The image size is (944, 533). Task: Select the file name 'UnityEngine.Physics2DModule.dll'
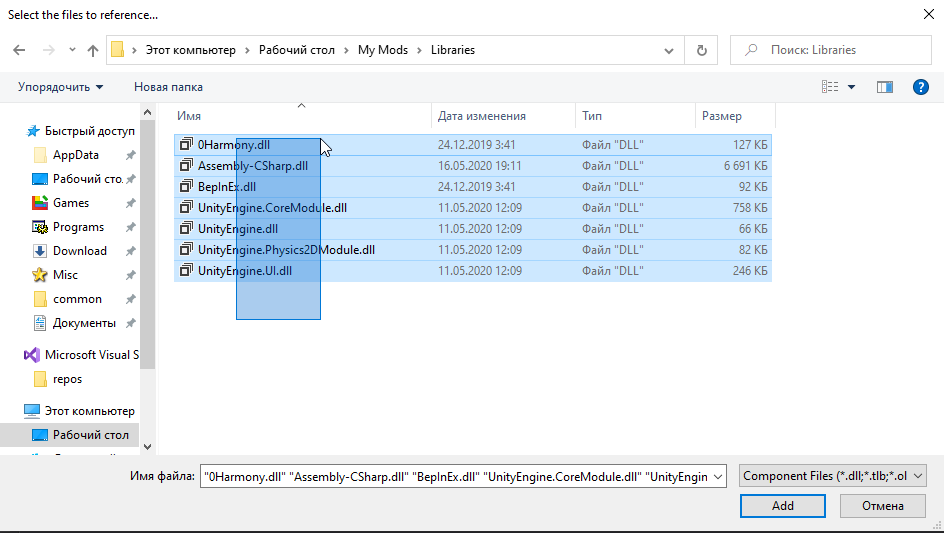click(287, 249)
